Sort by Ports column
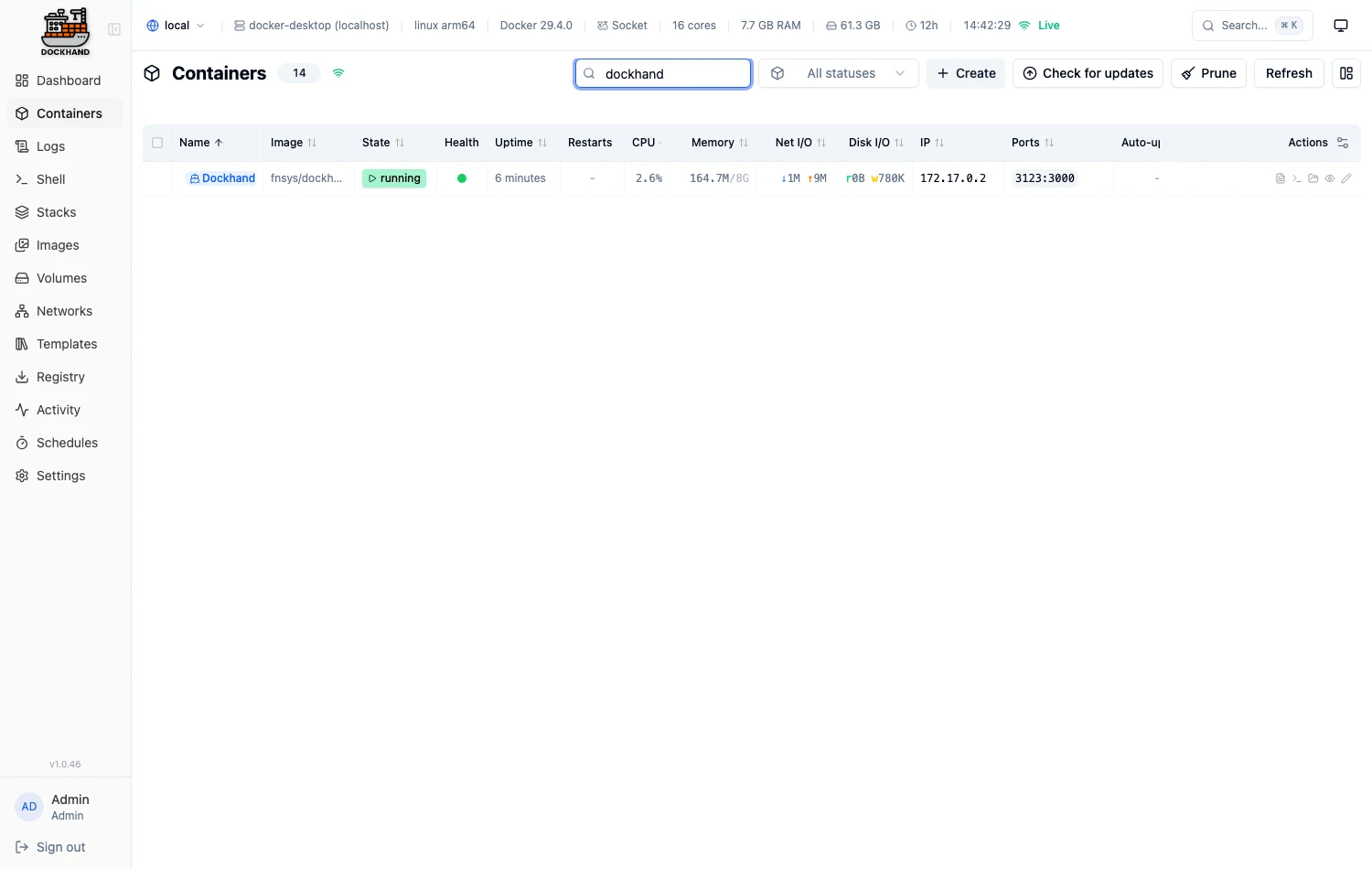This screenshot has width=1372, height=869. [x=1033, y=143]
